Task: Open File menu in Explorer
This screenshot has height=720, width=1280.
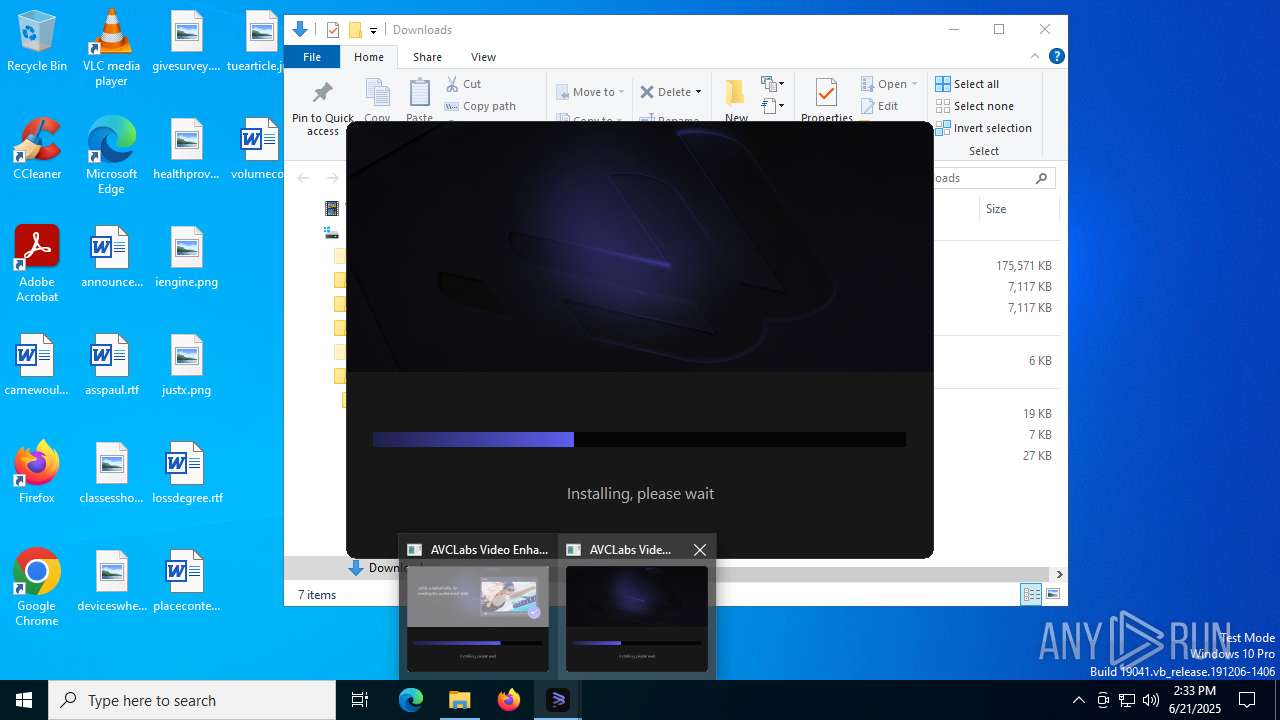Action: pyautogui.click(x=312, y=57)
